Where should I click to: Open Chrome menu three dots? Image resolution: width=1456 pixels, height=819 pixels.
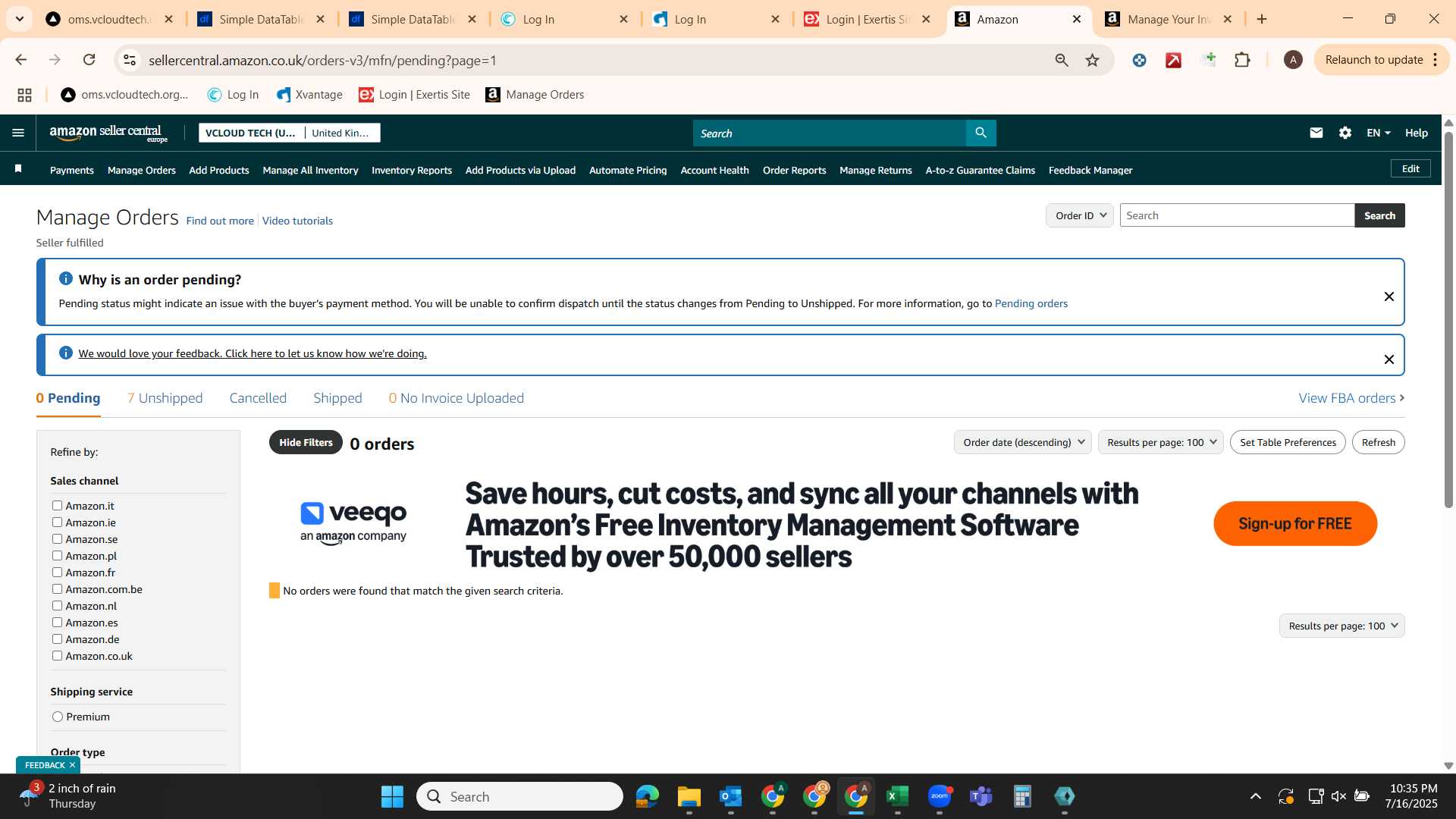coord(1436,60)
